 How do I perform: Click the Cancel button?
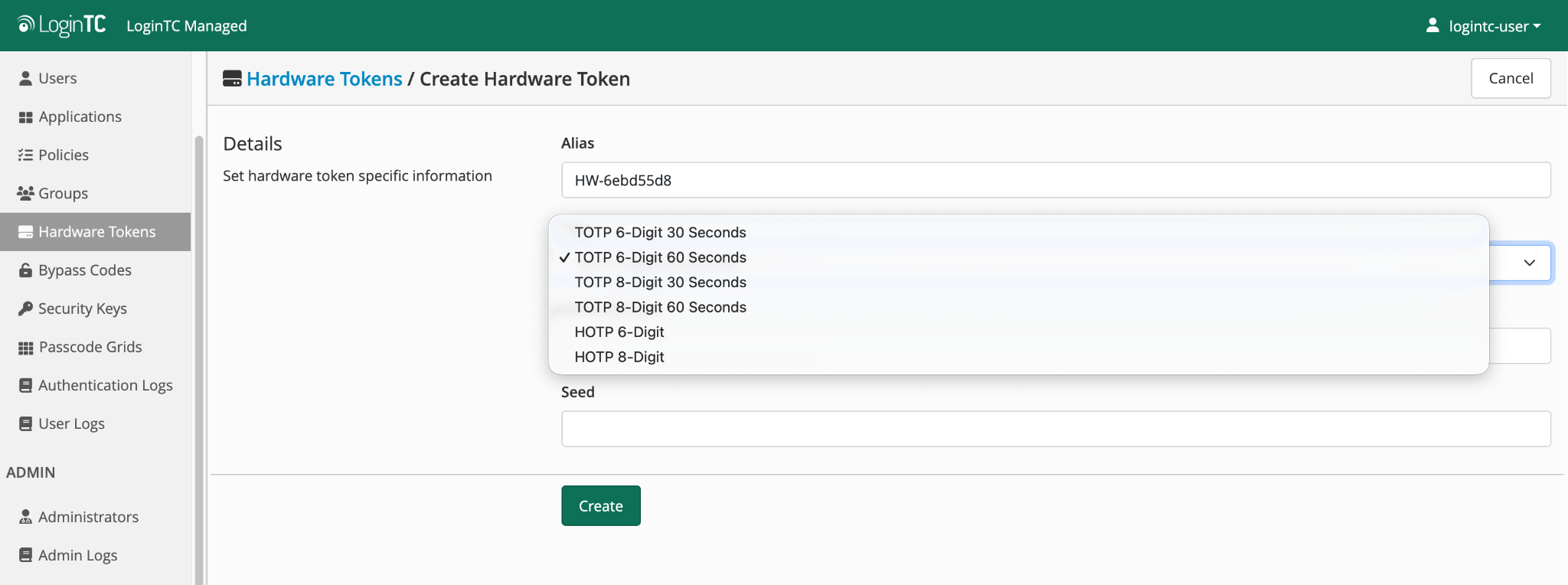coord(1511,78)
